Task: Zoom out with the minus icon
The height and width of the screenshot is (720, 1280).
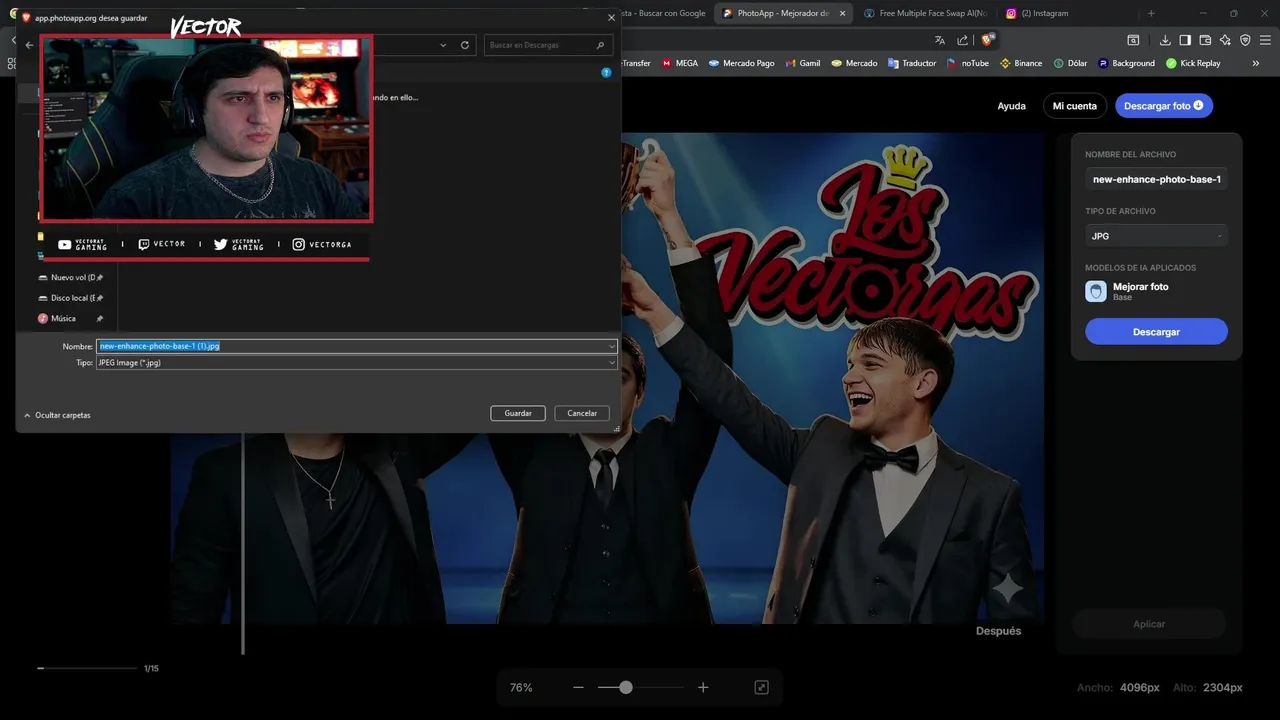Action: tap(578, 687)
